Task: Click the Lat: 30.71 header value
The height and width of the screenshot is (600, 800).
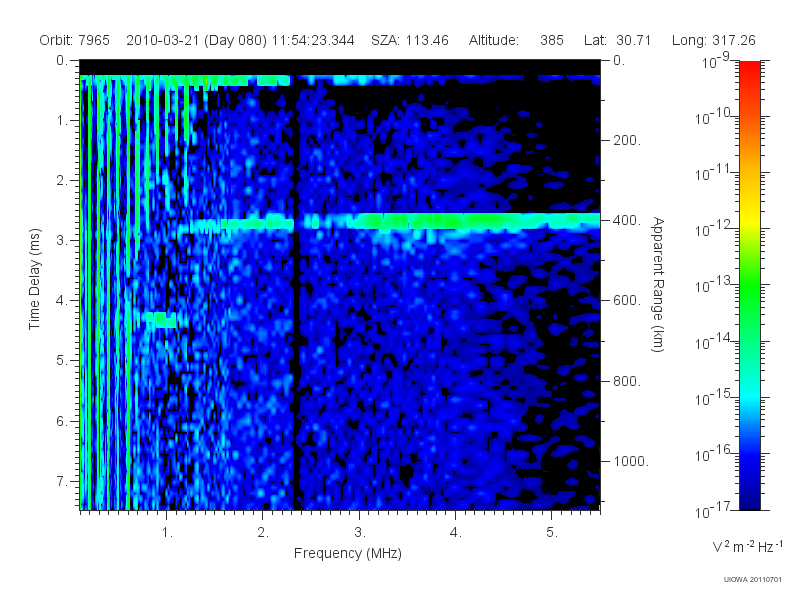Action: tap(617, 40)
